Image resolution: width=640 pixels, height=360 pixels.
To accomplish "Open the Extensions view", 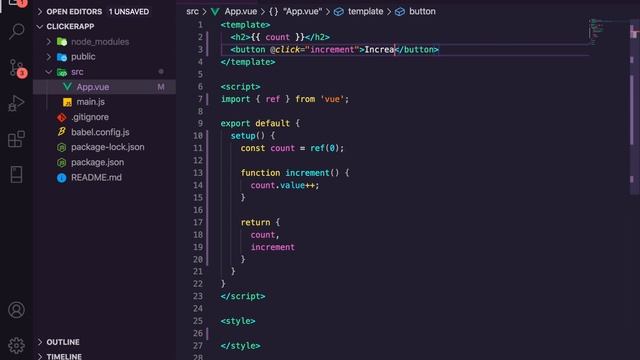I will coord(16,139).
